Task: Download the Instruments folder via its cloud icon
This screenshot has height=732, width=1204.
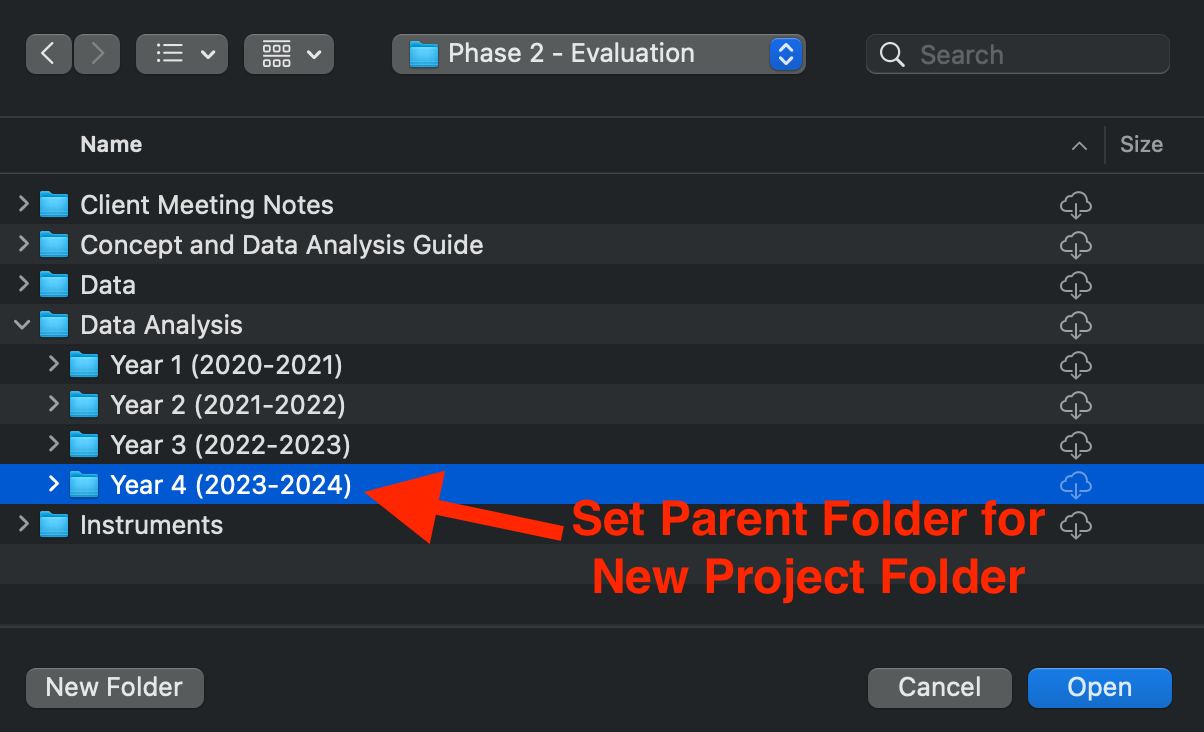Action: click(x=1076, y=524)
